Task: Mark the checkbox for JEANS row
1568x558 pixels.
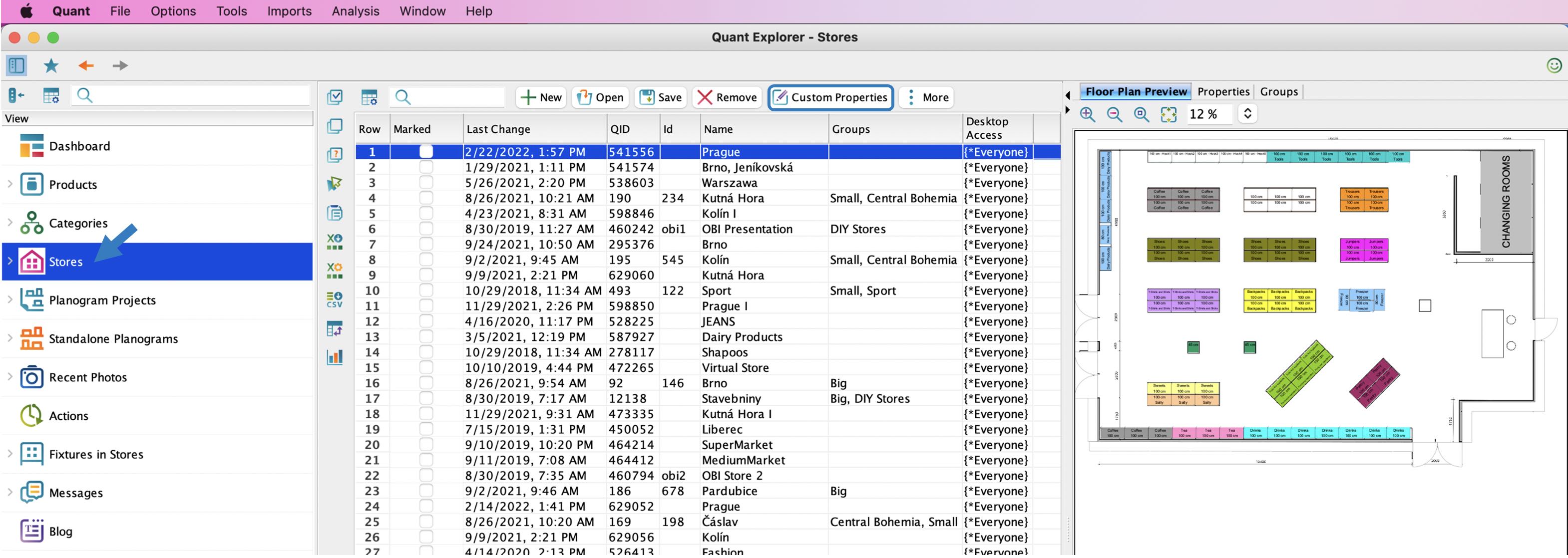Action: [426, 321]
